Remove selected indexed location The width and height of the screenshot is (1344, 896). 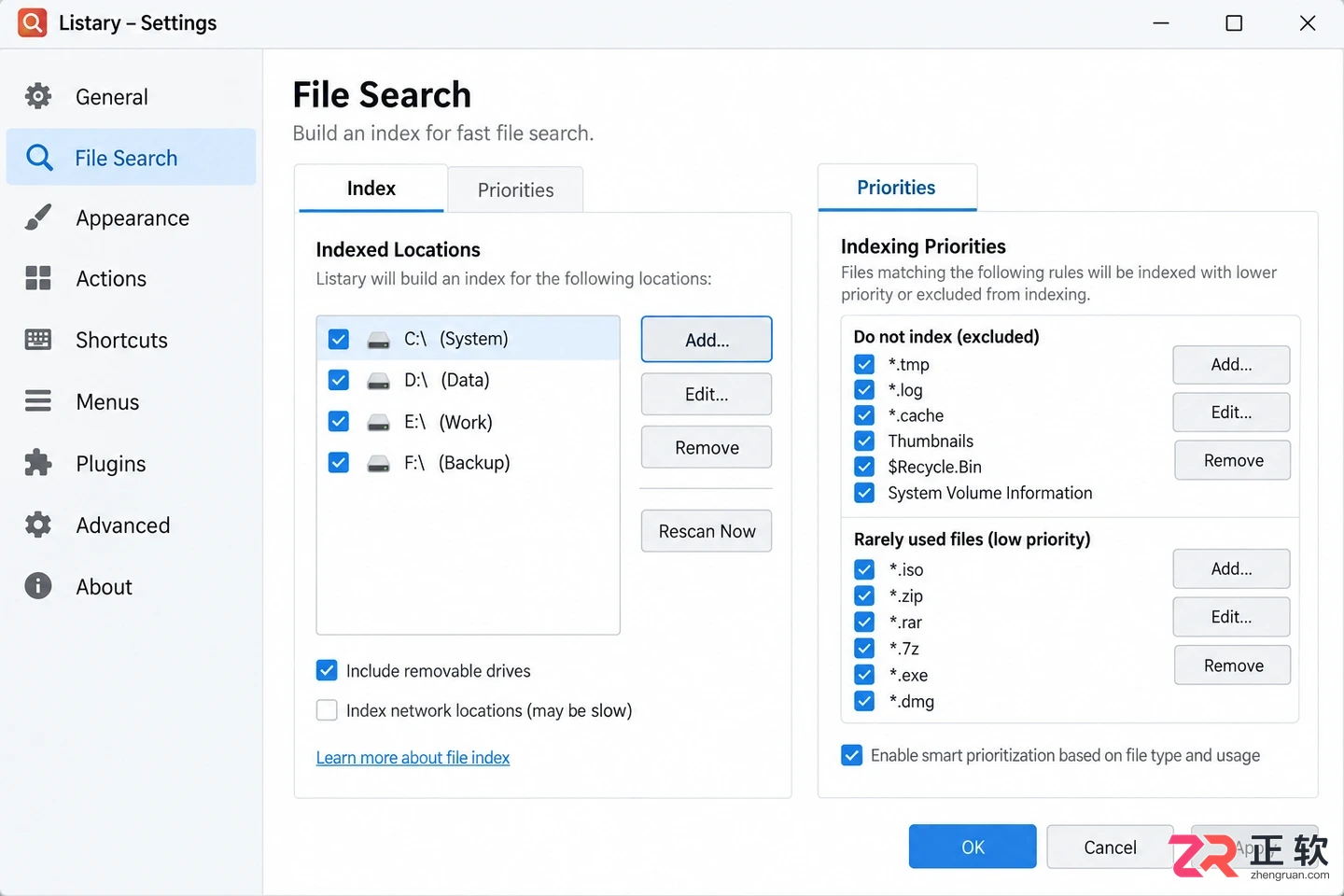[x=707, y=448]
